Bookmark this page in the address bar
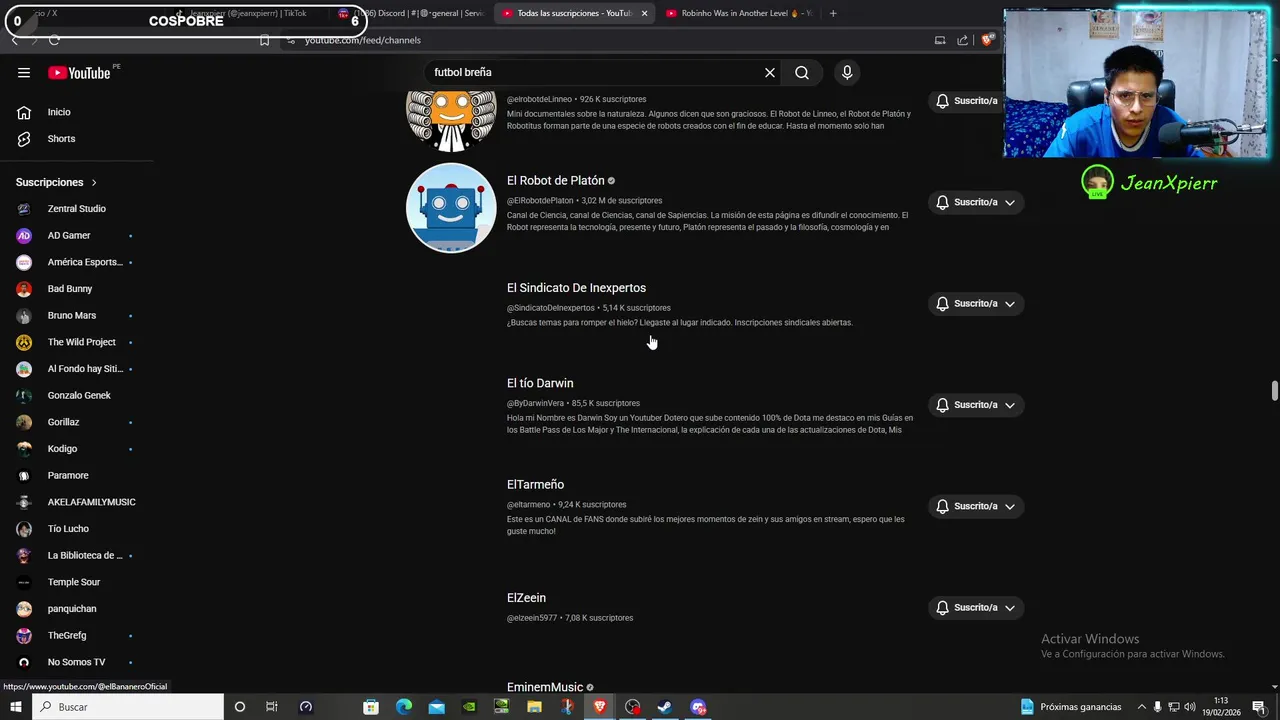1280x720 pixels. point(264,40)
